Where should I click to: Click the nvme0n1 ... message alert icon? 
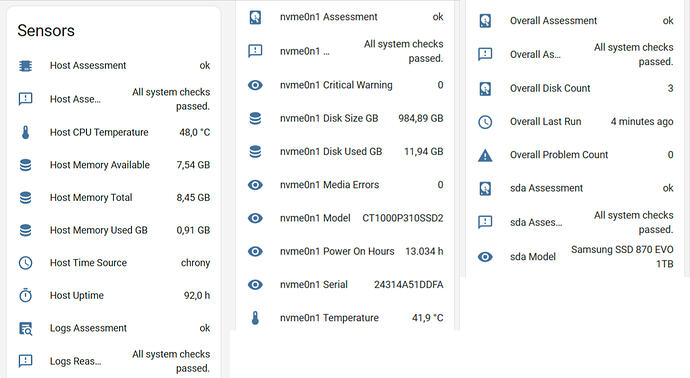click(x=255, y=51)
